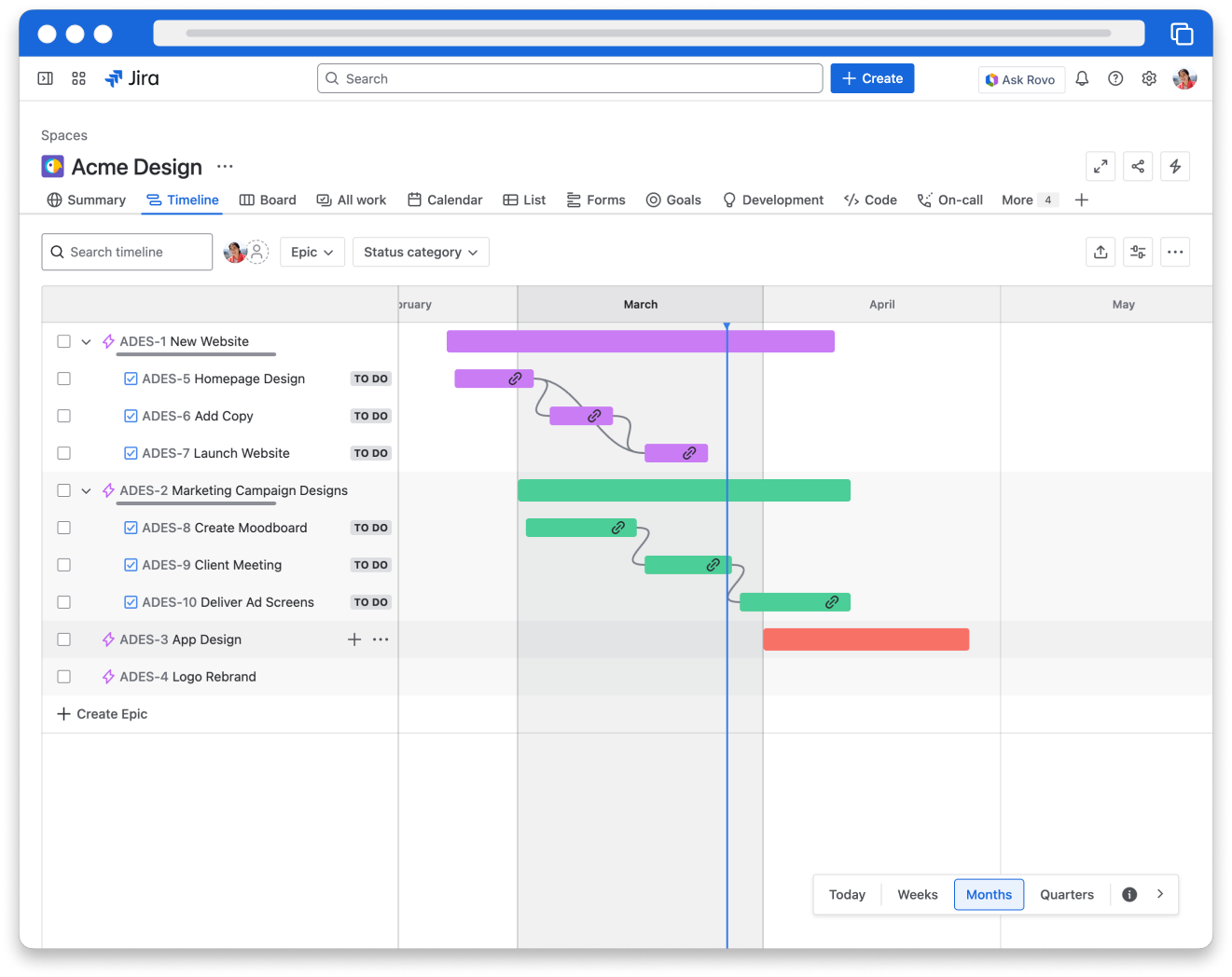Tick the ADES-4 Logo Rebrand checkbox
Image resolution: width=1232 pixels, height=977 pixels.
pyautogui.click(x=63, y=677)
